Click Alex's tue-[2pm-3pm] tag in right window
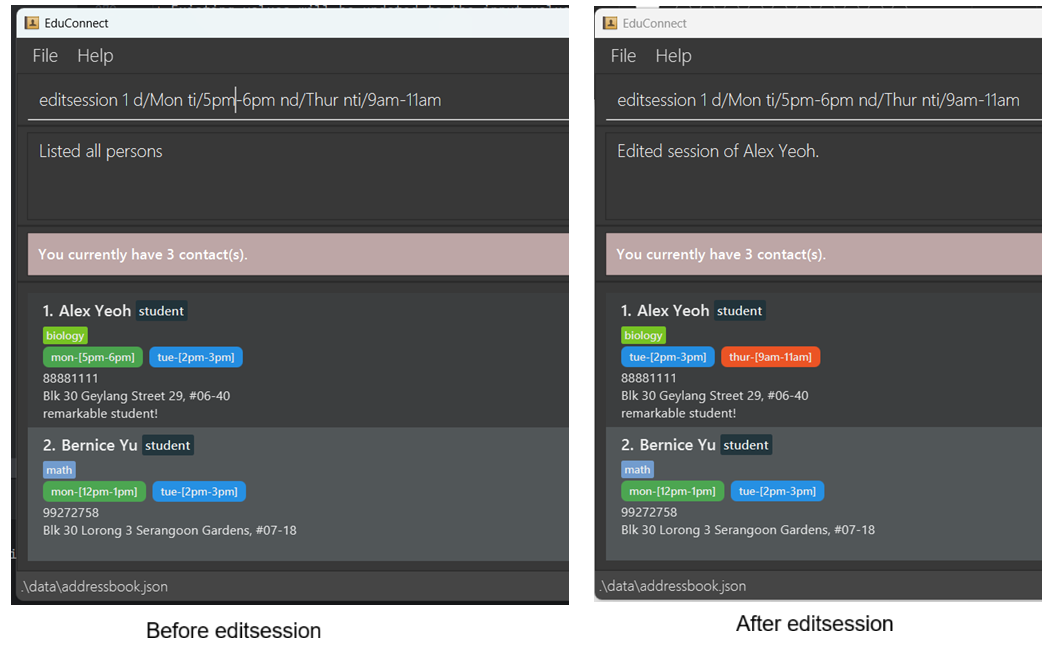The height and width of the screenshot is (658, 1053). click(x=668, y=357)
